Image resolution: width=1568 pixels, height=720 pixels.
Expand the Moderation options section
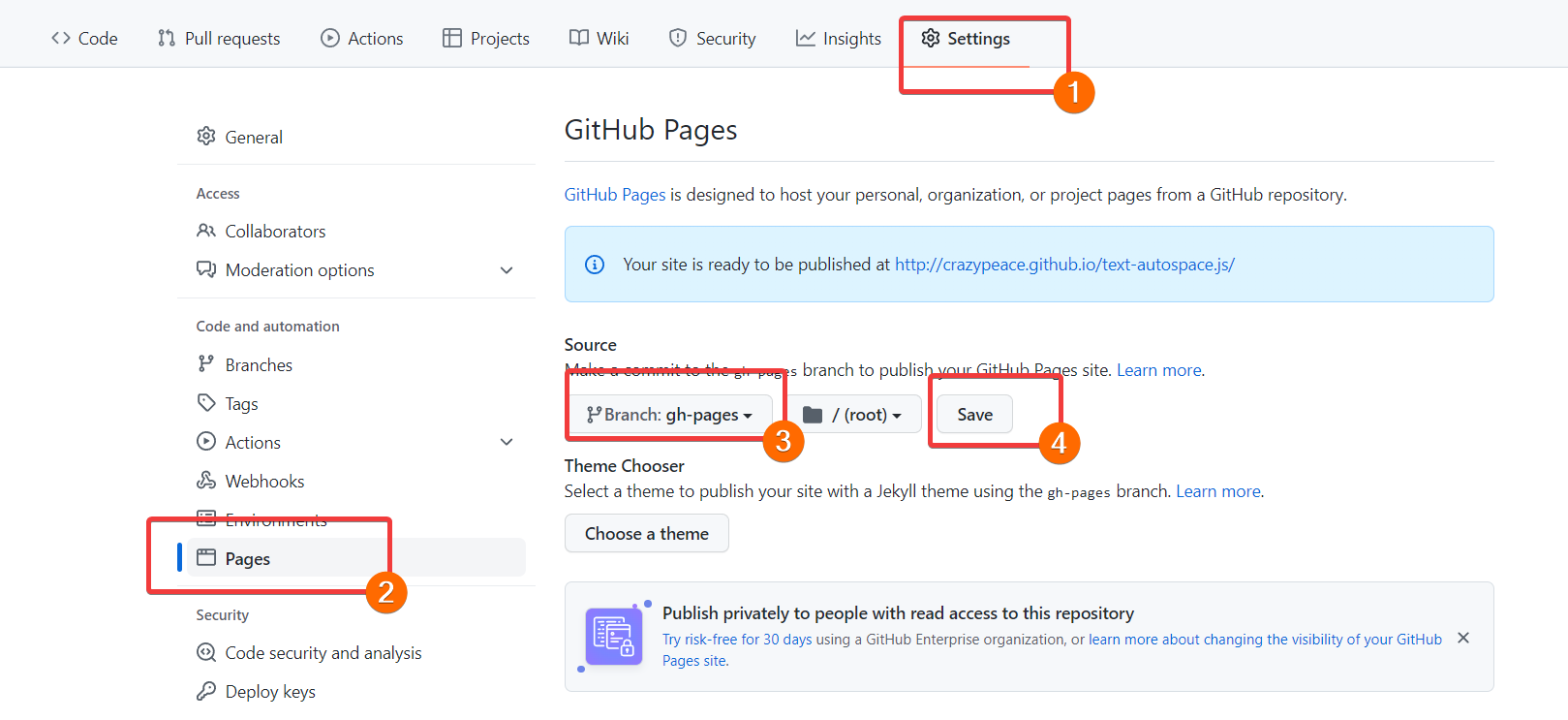tap(507, 270)
